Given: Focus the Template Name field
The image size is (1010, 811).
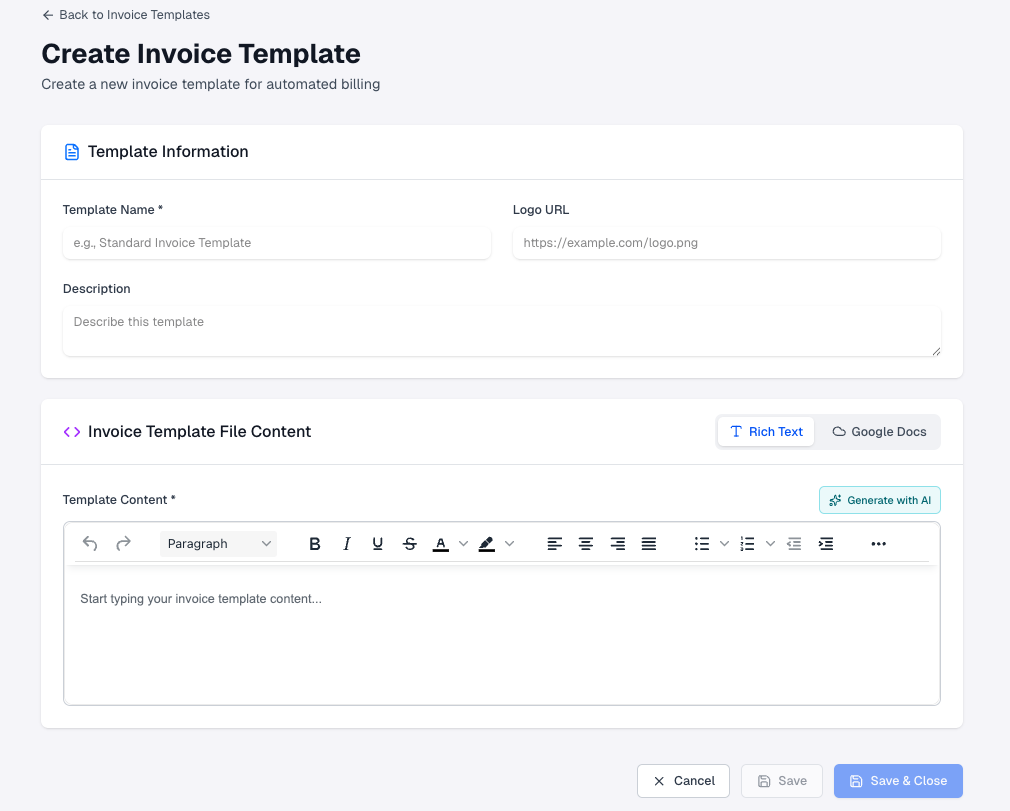Looking at the screenshot, I should coord(277,243).
